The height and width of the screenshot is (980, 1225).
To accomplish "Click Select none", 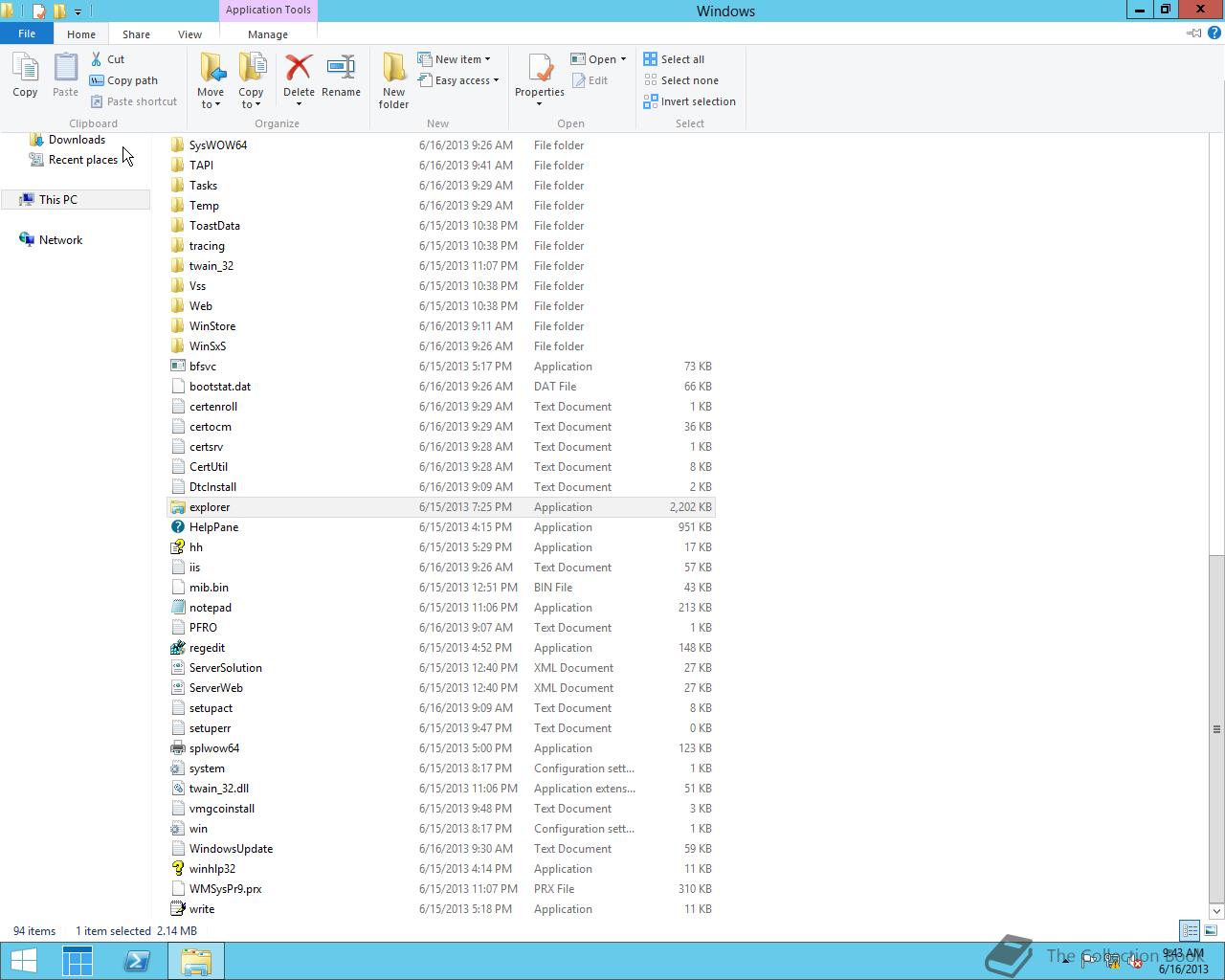I will [680, 80].
